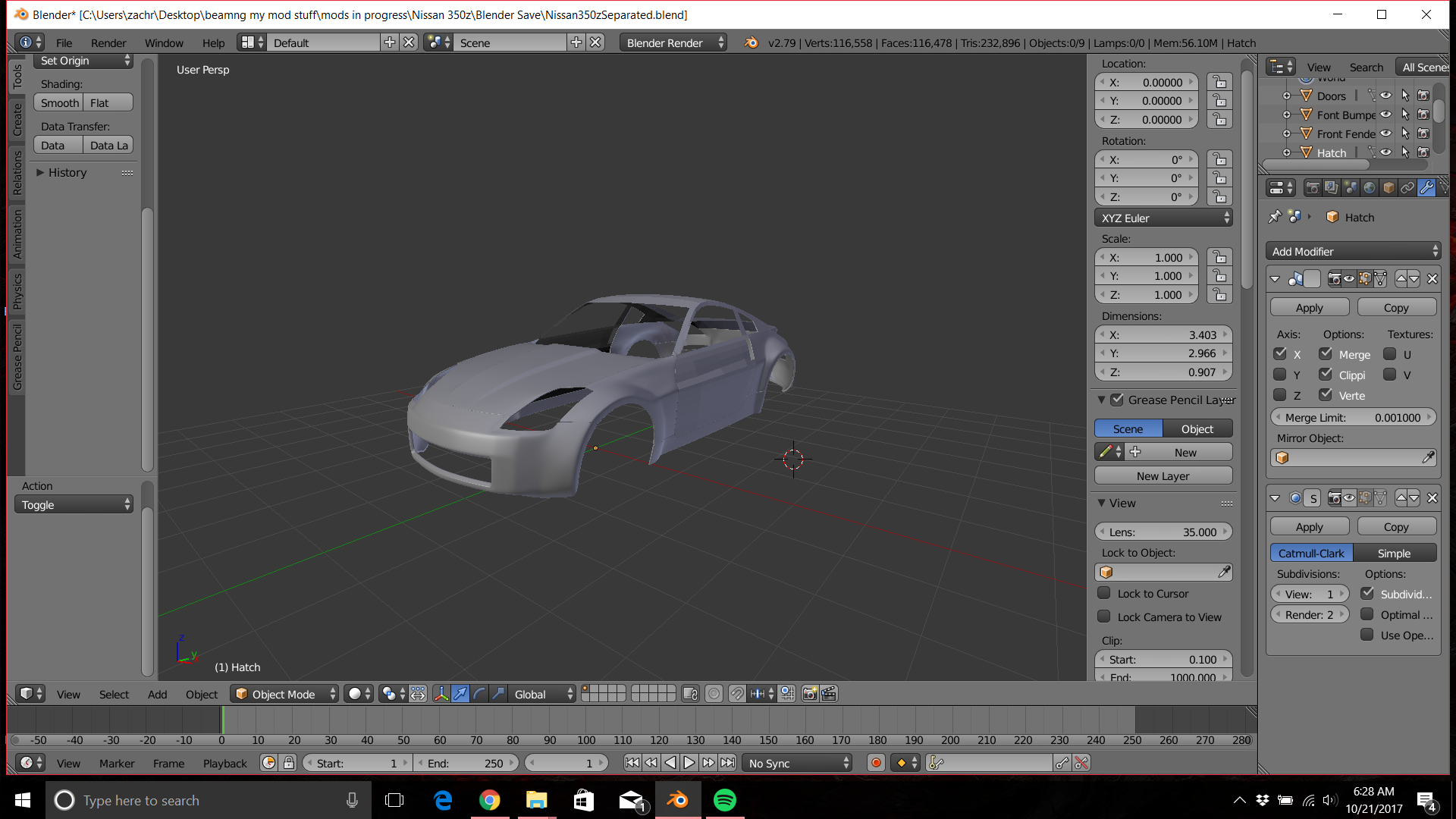Image resolution: width=1456 pixels, height=819 pixels.
Task: Toggle renderability camera for Font Bumper
Action: (x=1423, y=115)
